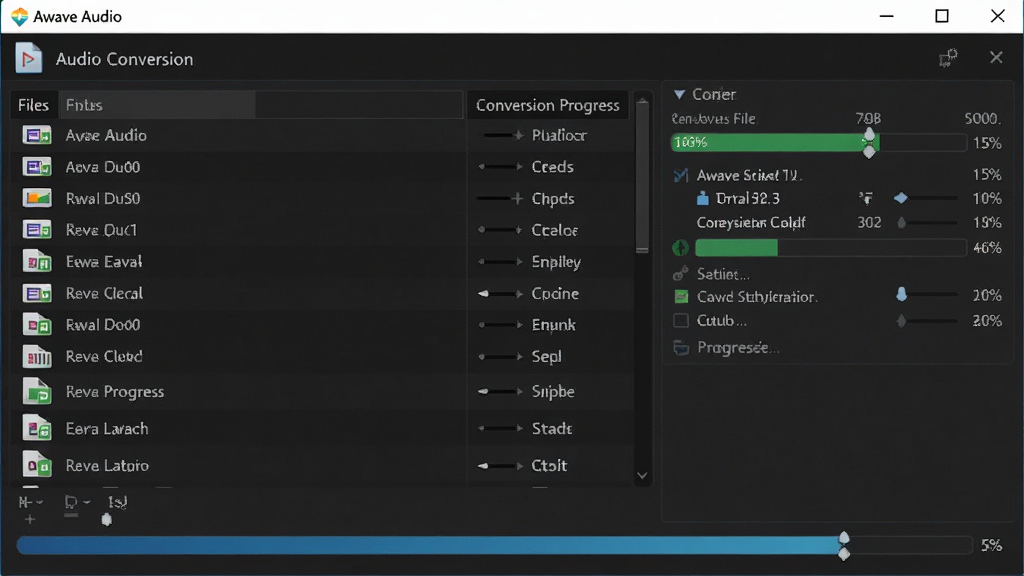
Task: Click the Avae Audio file icon
Action: pos(37,135)
